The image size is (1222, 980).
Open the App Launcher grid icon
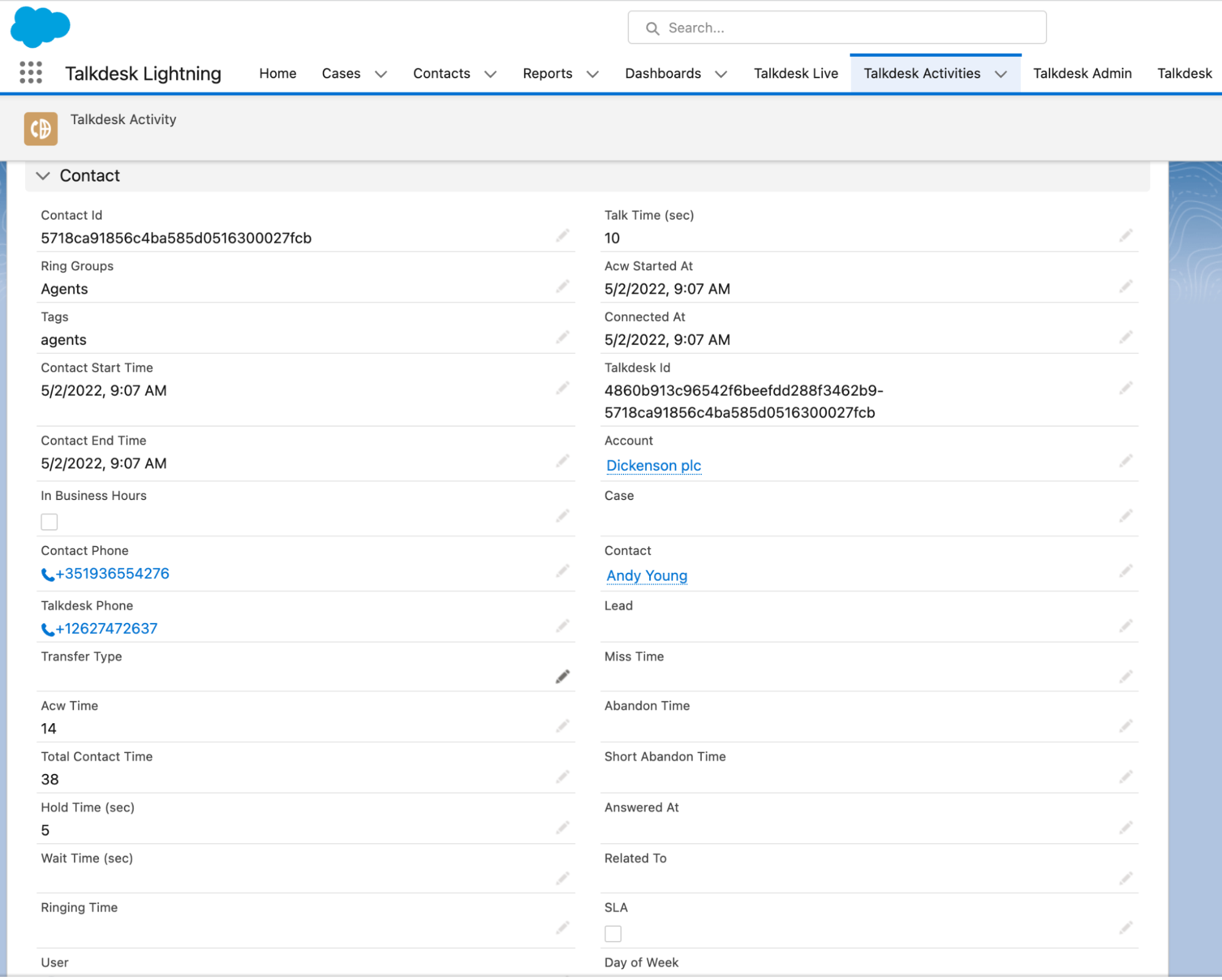pyautogui.click(x=31, y=73)
